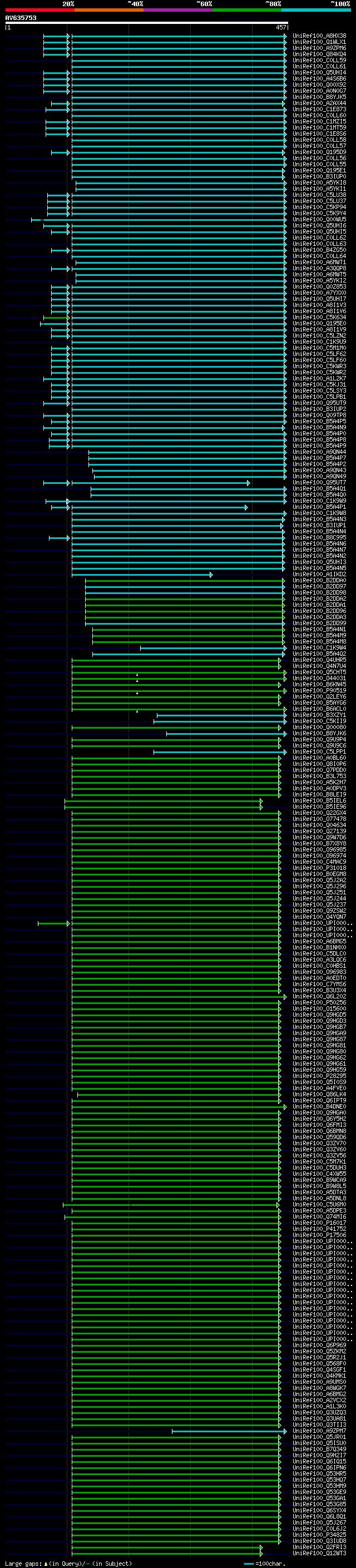Click the red 20% identity legend segment
The width and height of the screenshot is (356, 1568).
[x=39, y=10]
